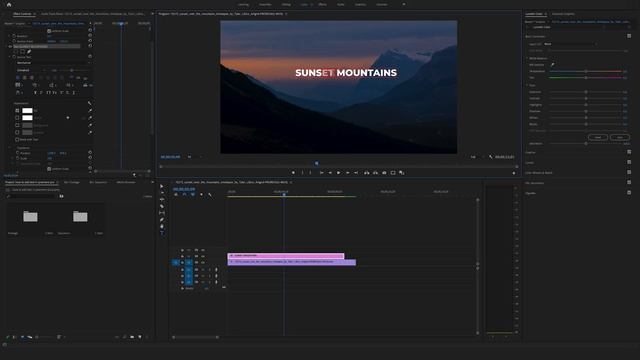Image resolution: width=640 pixels, height=360 pixels.
Task: Enable the Shadow checkbox in Appearance
Action: click(17, 132)
